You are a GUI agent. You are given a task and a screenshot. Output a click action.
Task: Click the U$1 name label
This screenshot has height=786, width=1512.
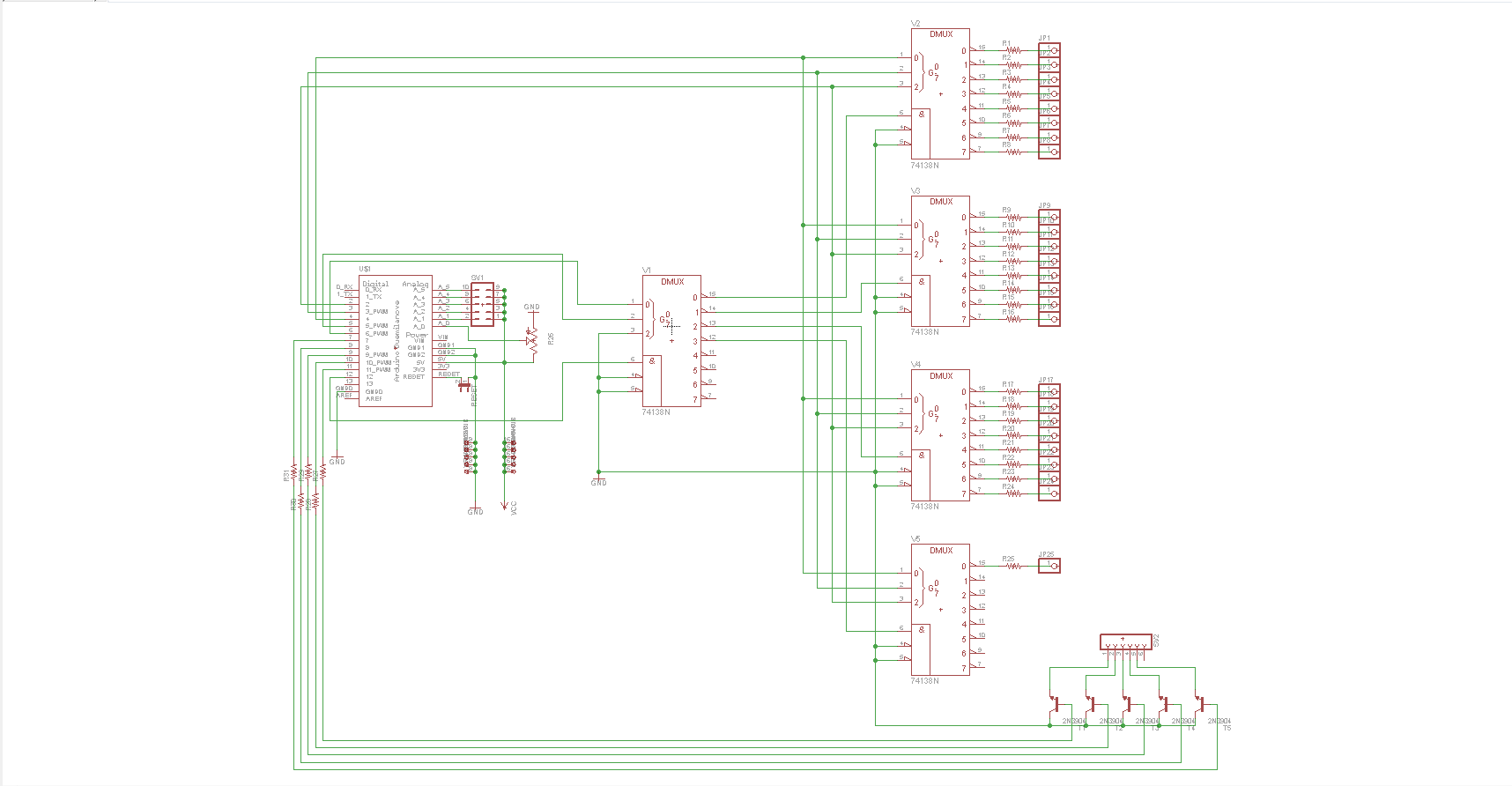[x=365, y=269]
